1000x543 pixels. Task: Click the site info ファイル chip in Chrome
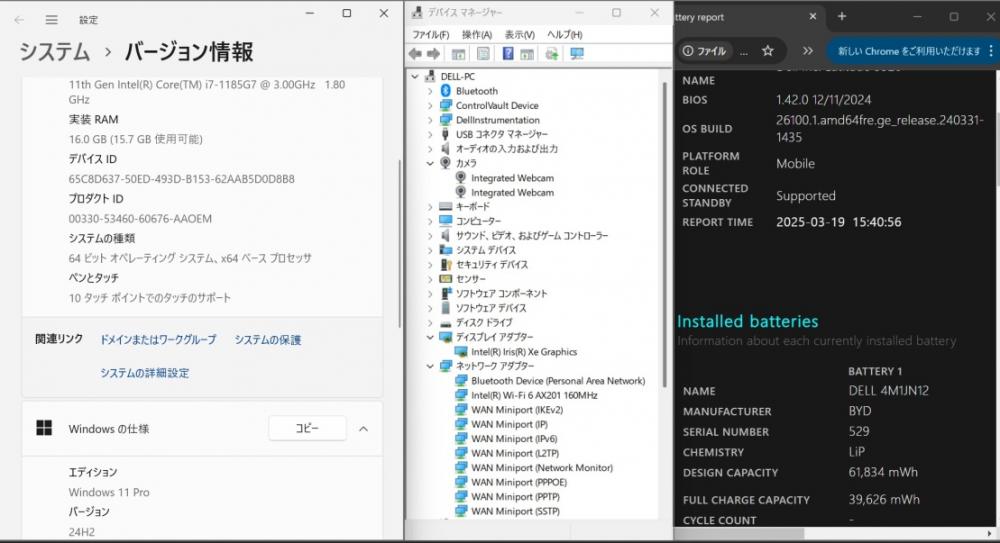[x=705, y=51]
